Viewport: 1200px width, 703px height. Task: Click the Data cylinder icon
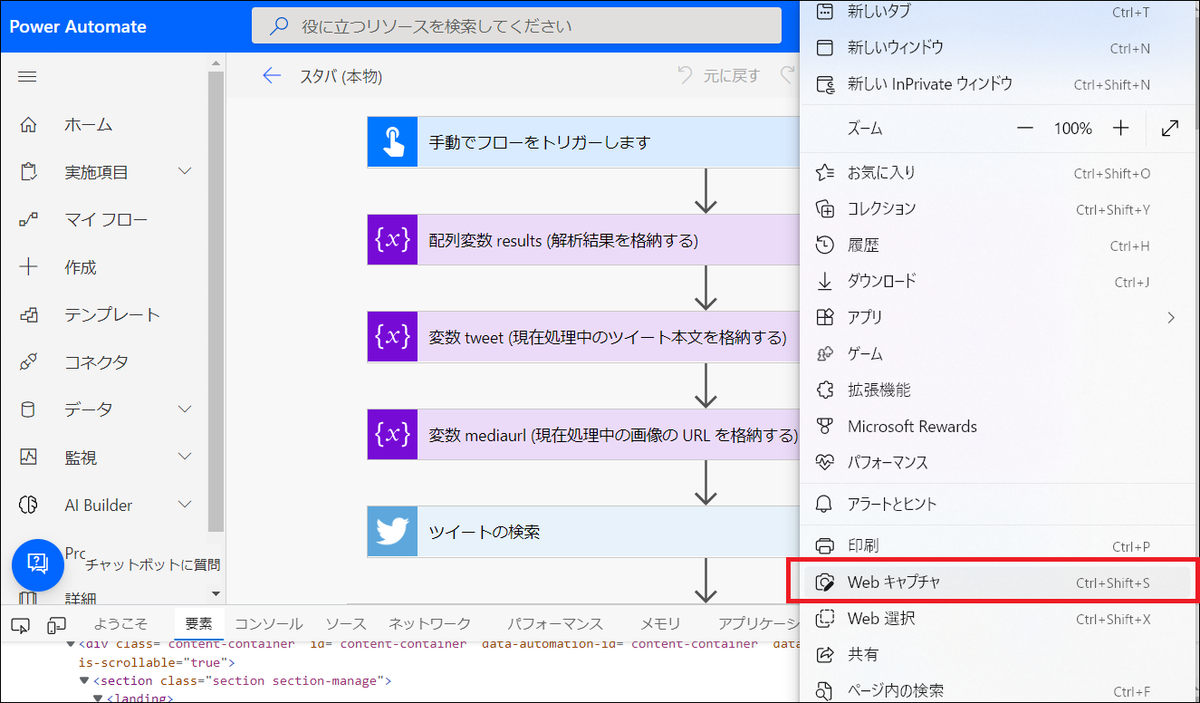(28, 409)
